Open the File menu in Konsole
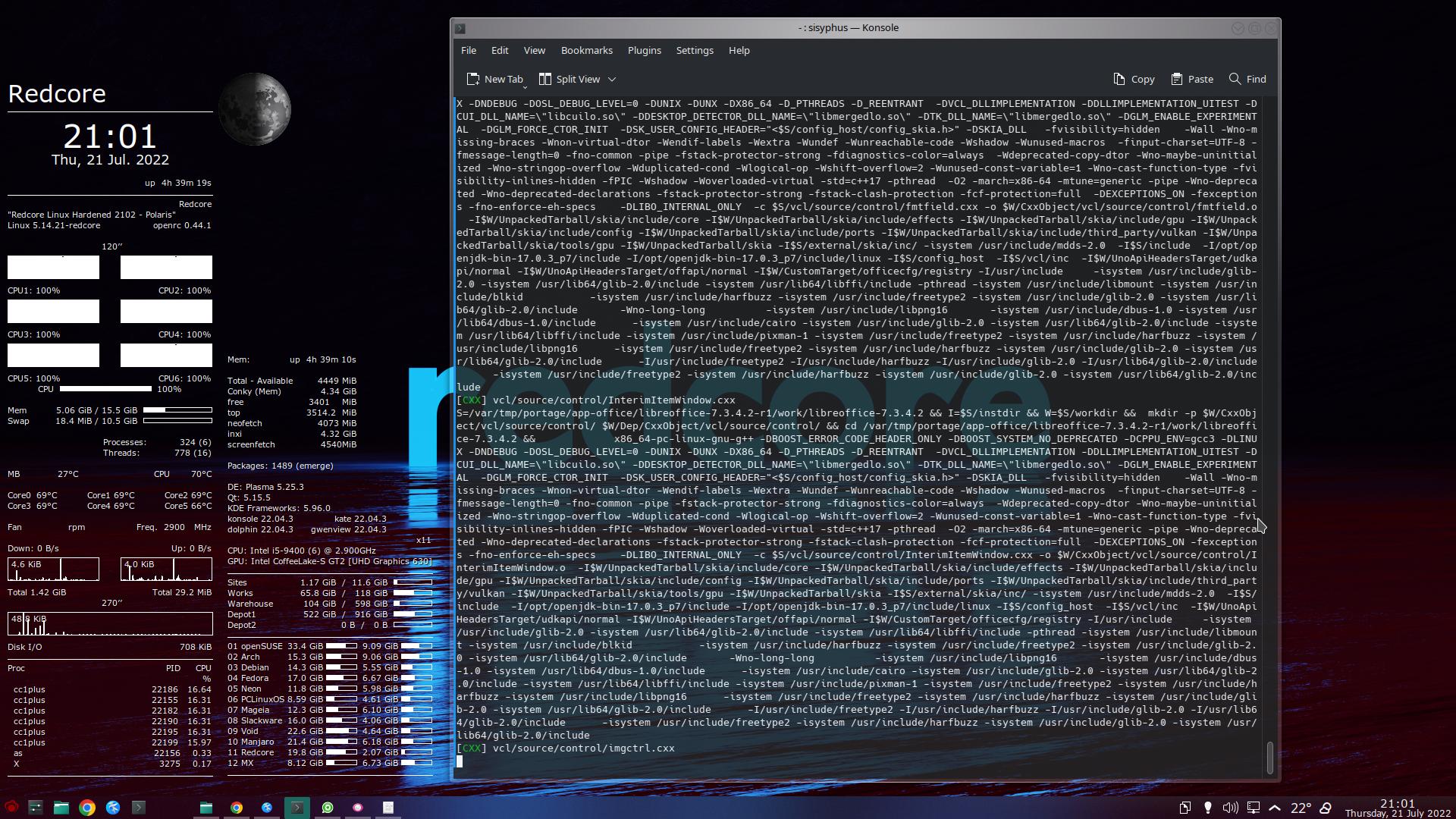Viewport: 1456px width, 819px height. 469,50
